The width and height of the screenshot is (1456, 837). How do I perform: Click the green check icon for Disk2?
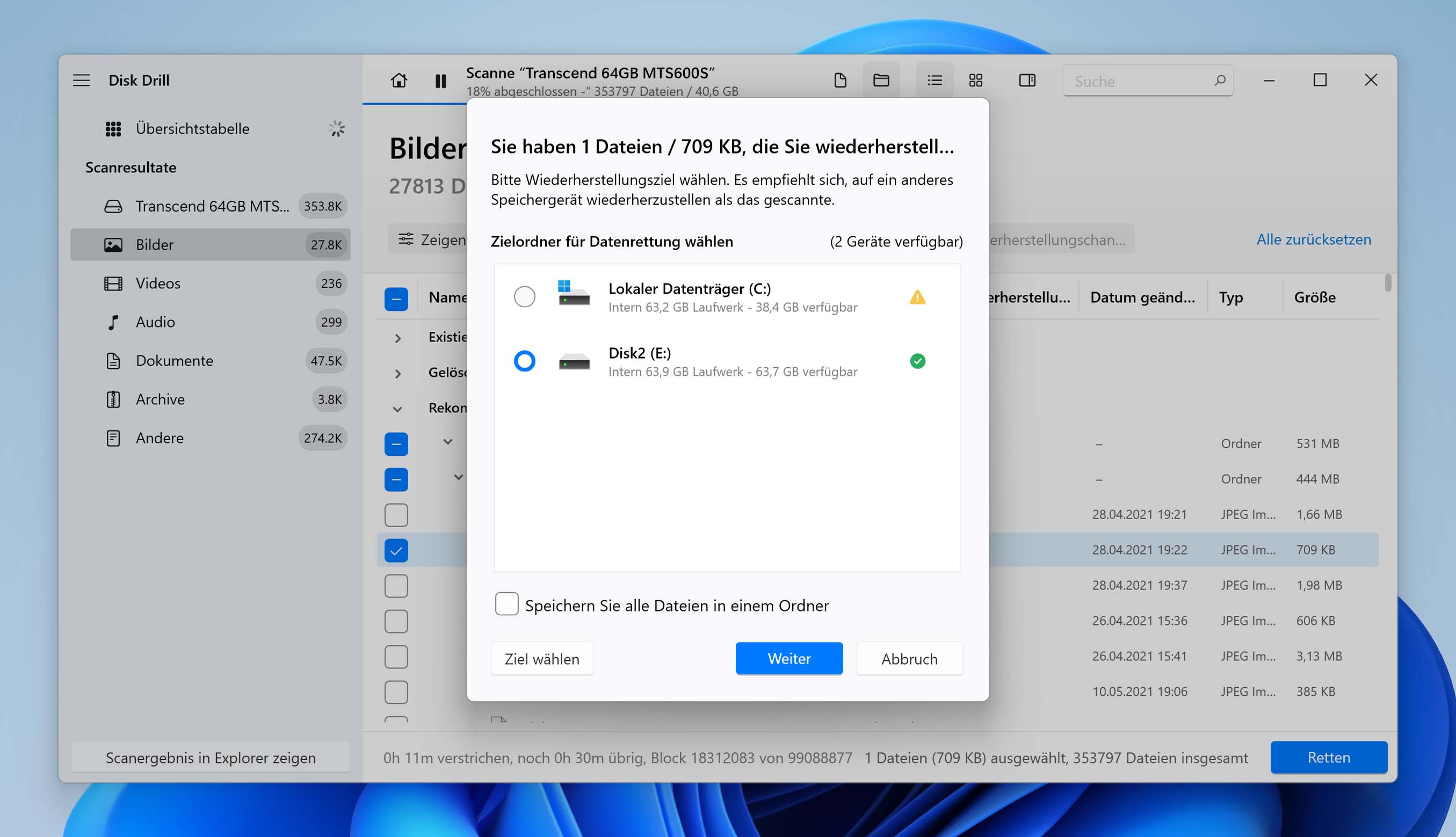pyautogui.click(x=917, y=361)
